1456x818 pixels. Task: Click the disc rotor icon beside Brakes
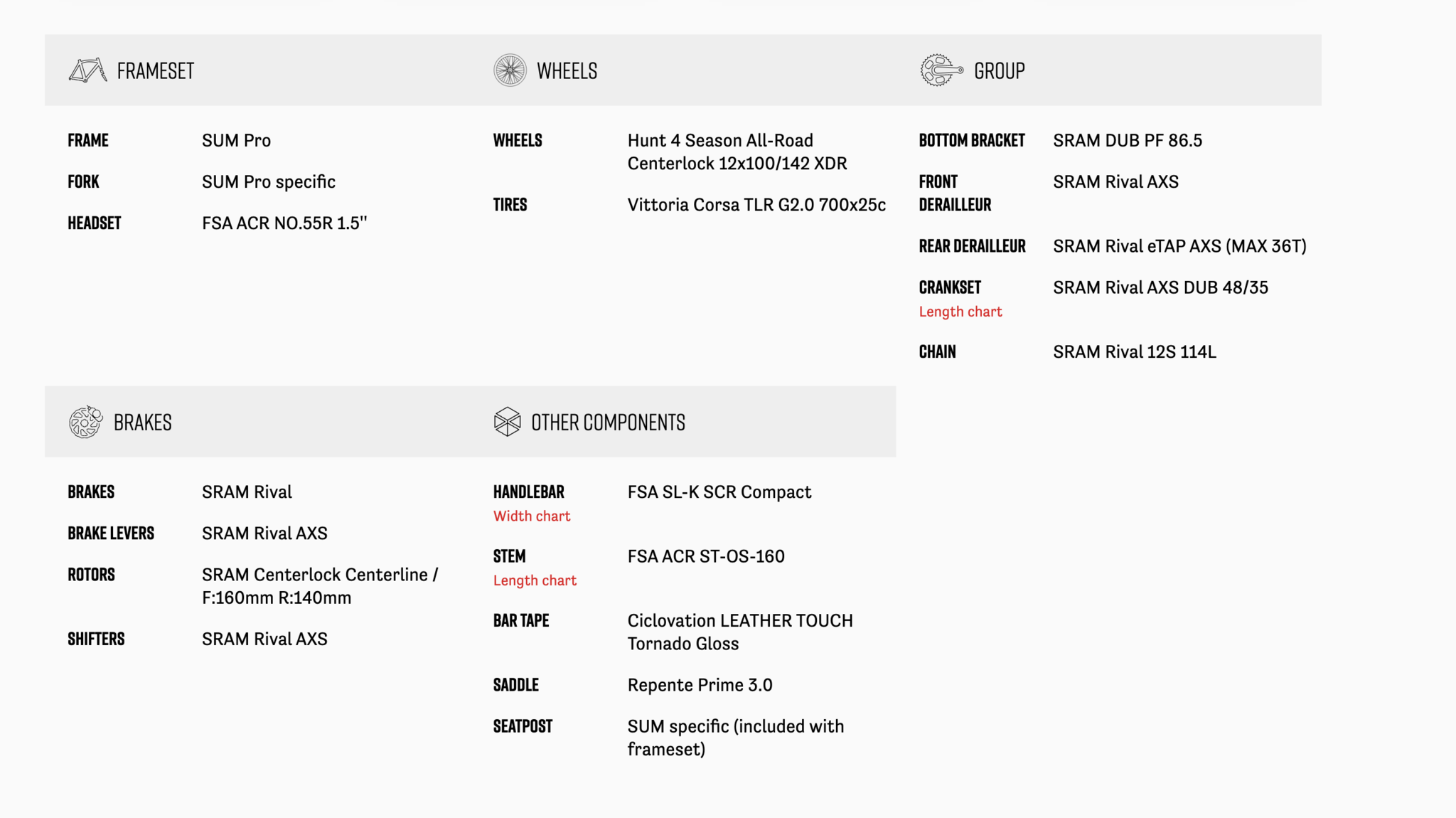click(x=86, y=422)
